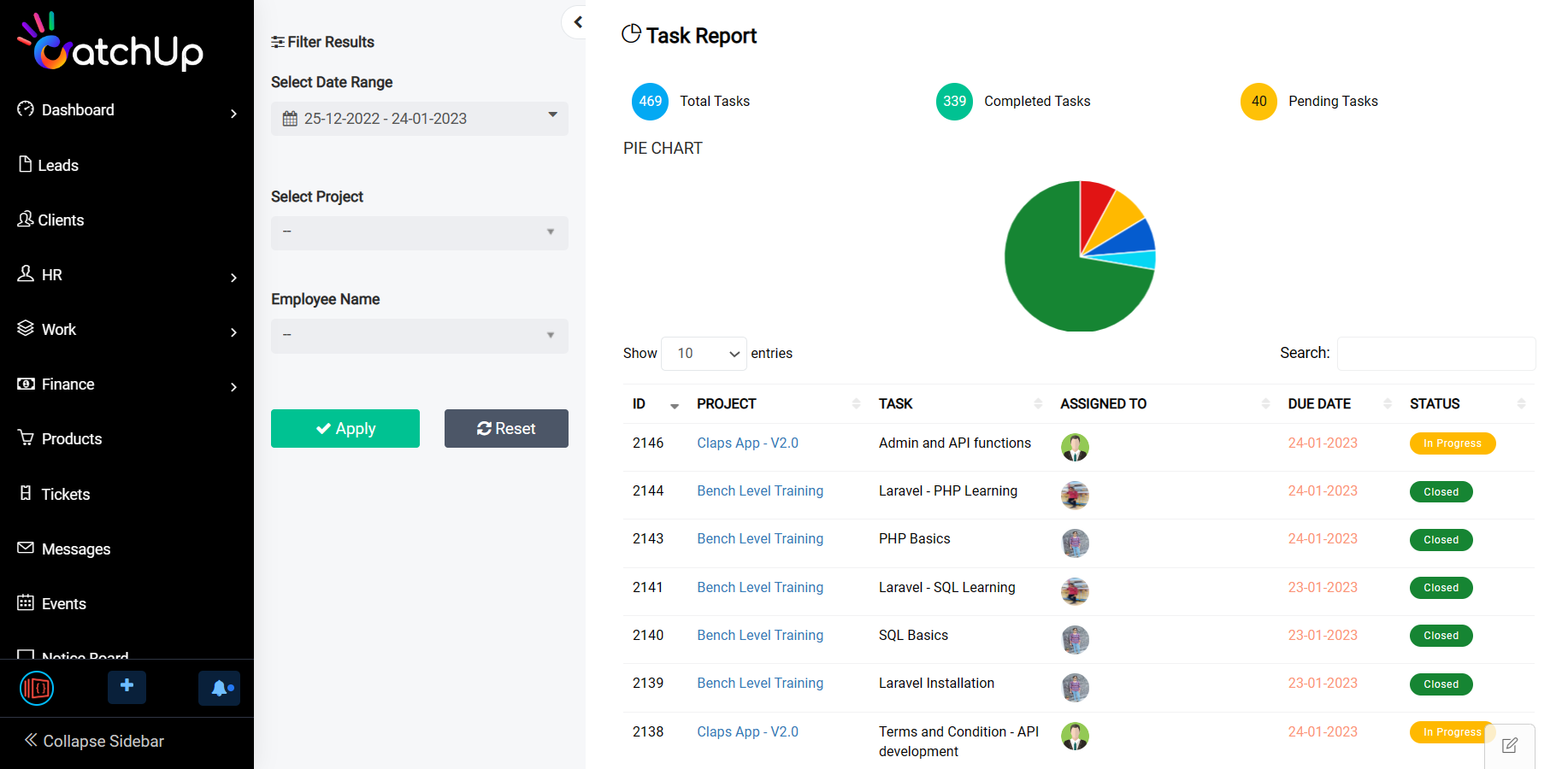Open the date range picker

coord(420,119)
